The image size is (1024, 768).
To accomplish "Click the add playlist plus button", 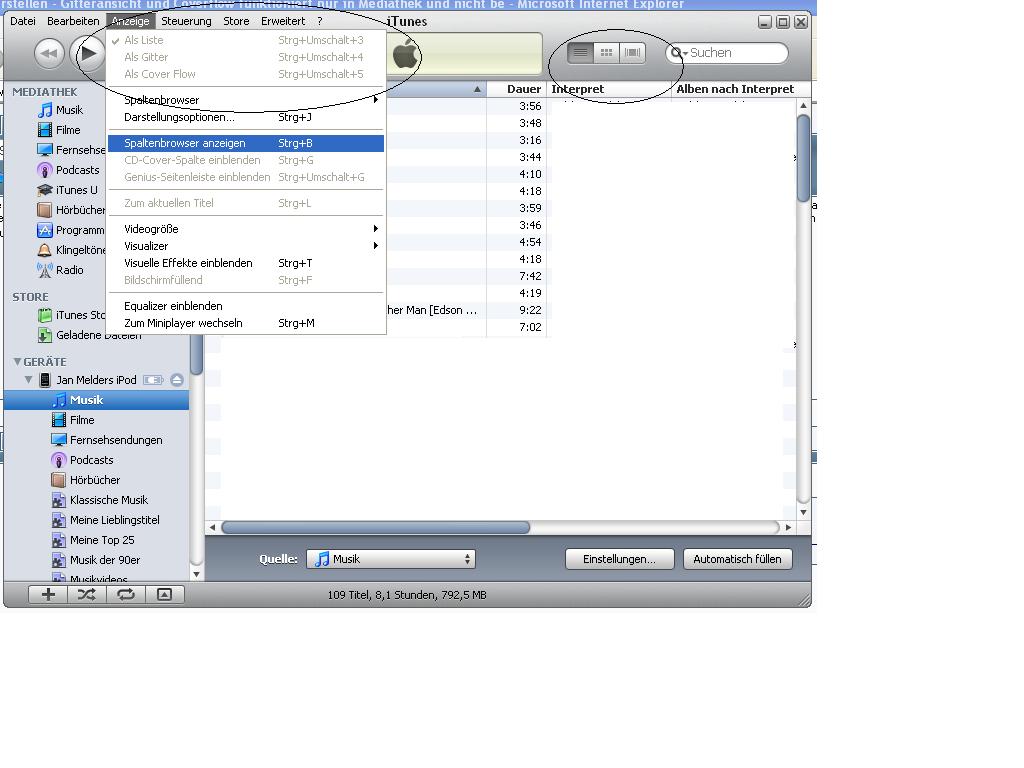I will click(x=48, y=594).
